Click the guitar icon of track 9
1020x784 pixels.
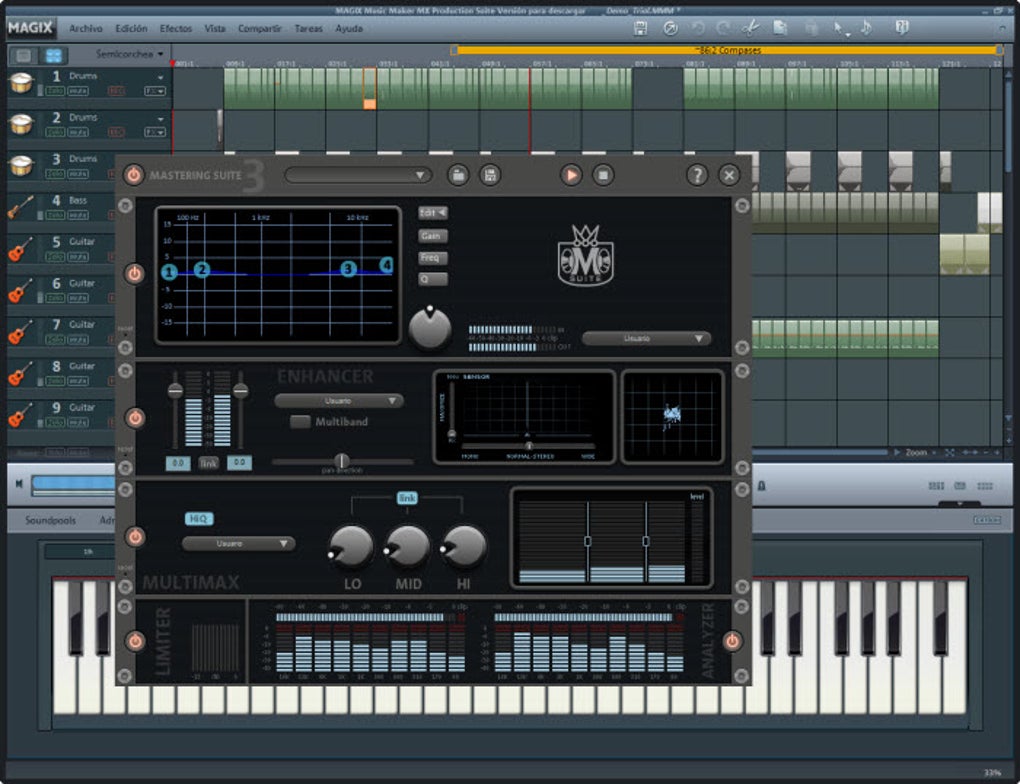[21, 414]
